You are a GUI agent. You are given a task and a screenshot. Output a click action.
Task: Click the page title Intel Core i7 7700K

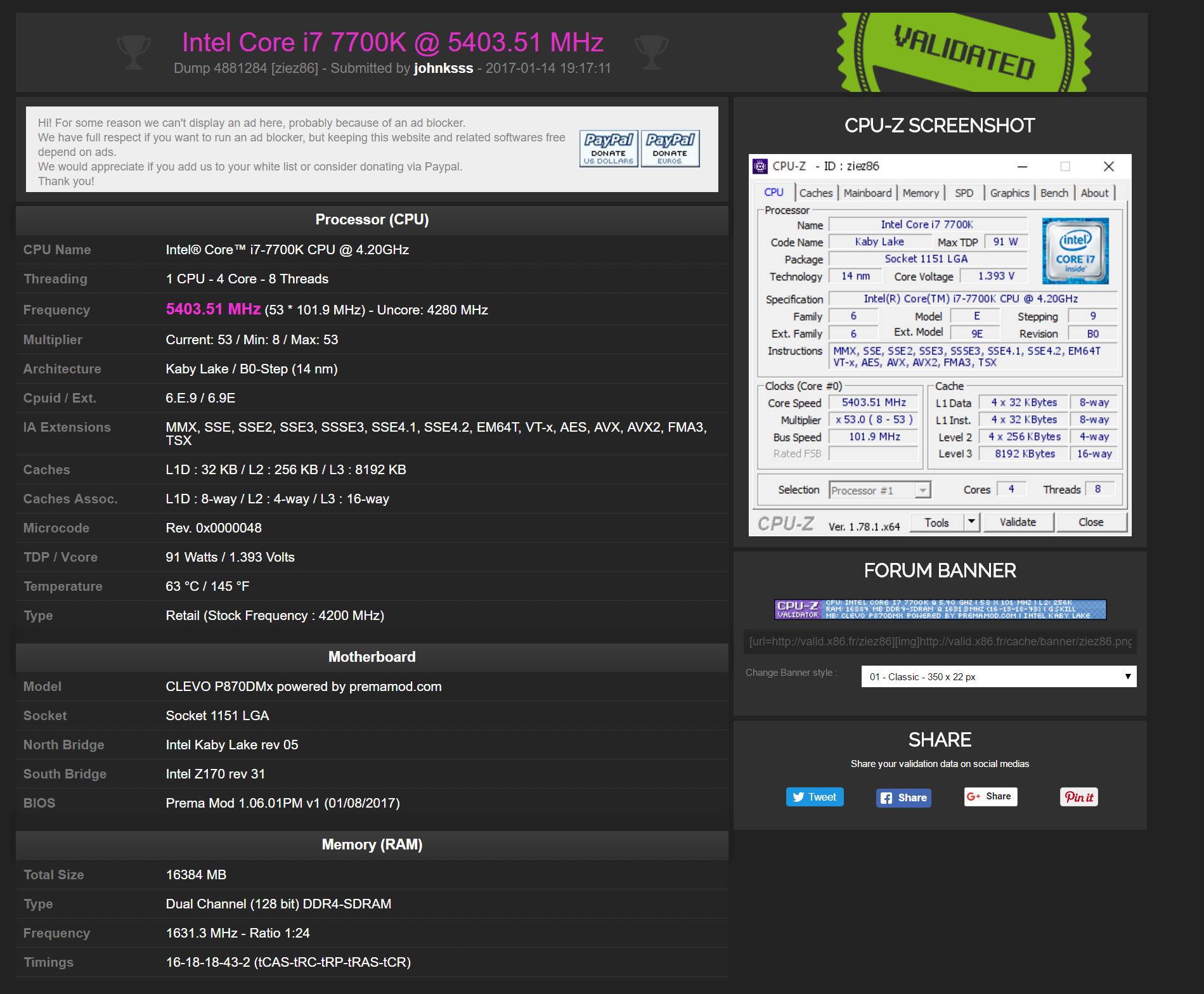coord(392,42)
